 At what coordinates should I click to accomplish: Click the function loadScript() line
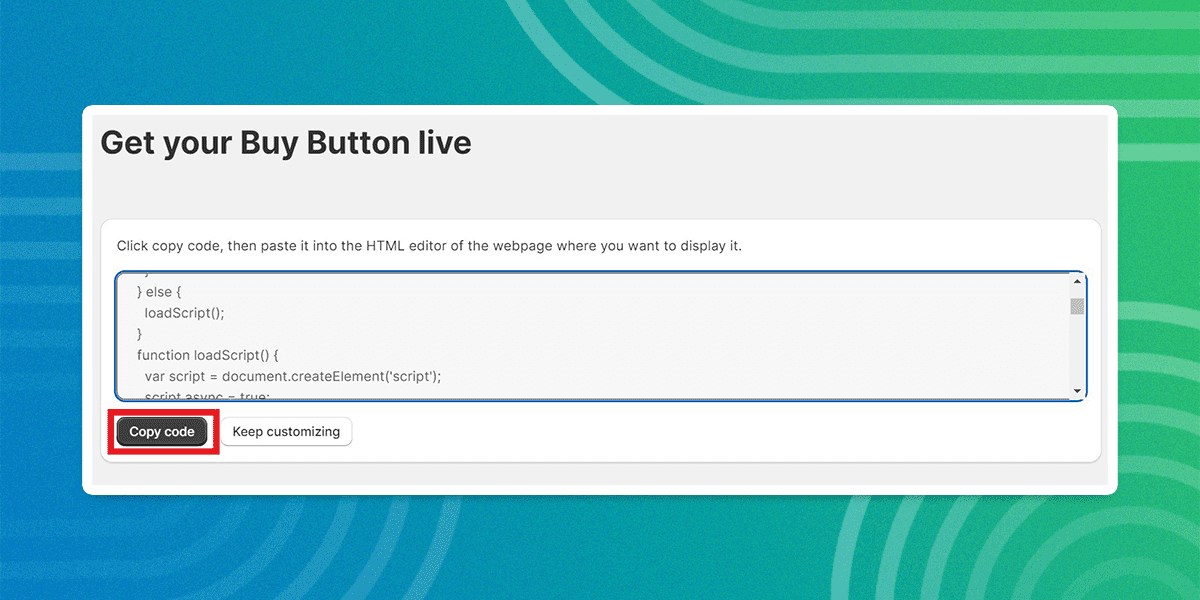click(x=208, y=355)
